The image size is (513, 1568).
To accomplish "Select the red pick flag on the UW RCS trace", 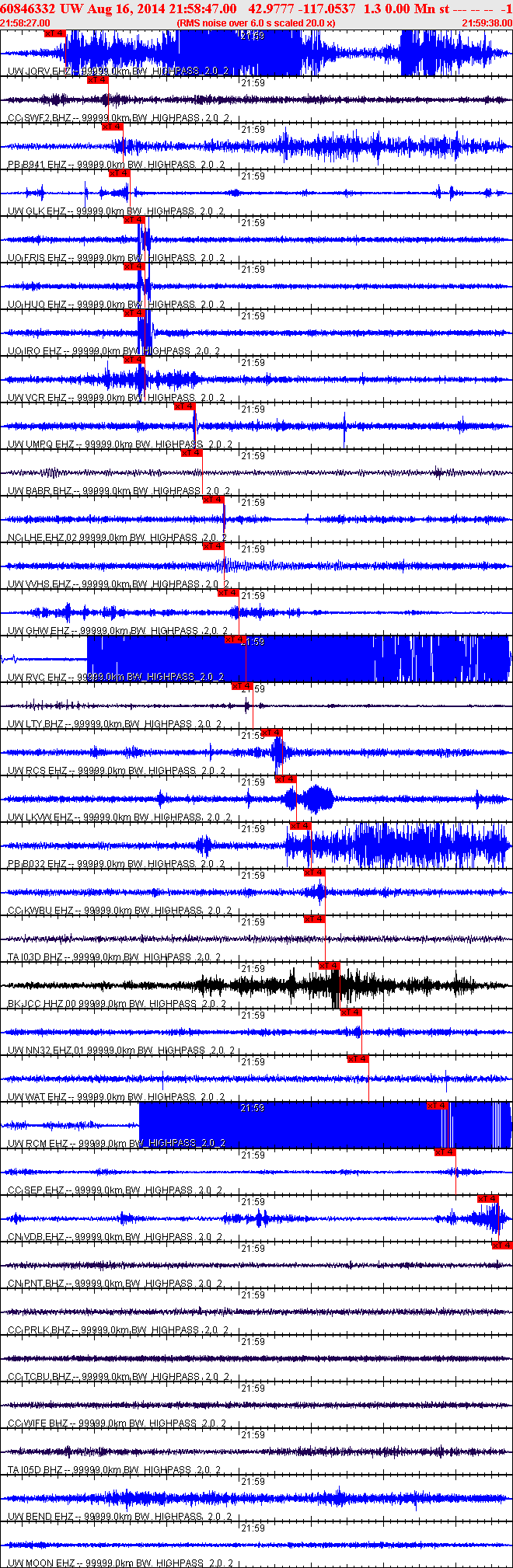I will click(x=271, y=733).
